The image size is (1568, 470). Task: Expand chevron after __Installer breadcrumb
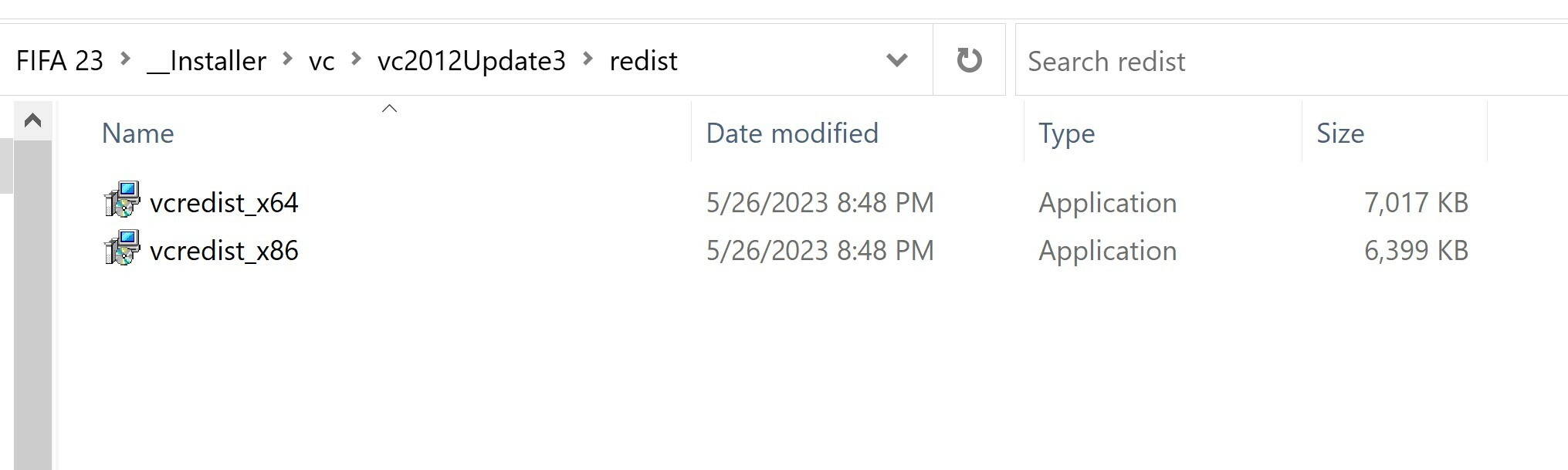287,59
